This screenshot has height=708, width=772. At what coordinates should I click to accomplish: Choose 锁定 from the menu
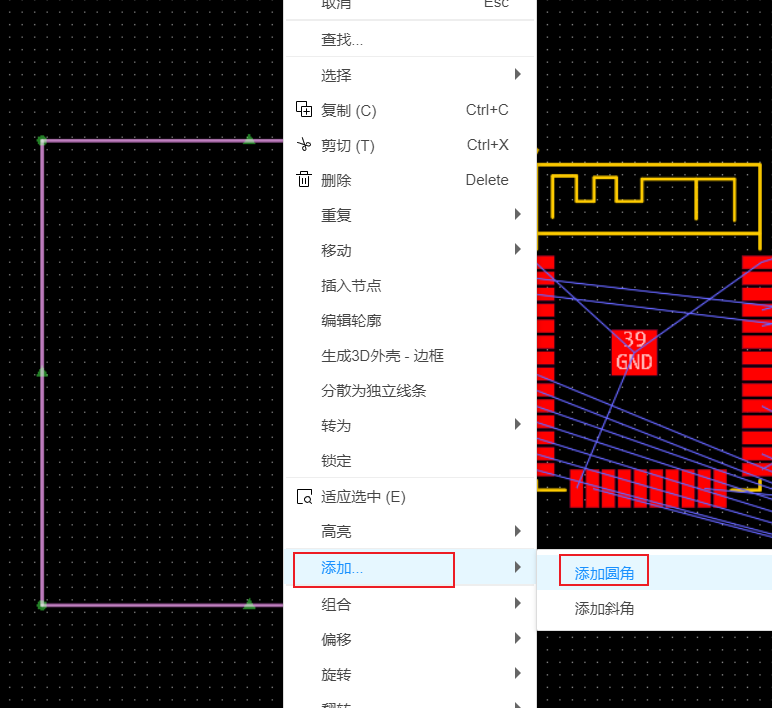[x=410, y=461]
